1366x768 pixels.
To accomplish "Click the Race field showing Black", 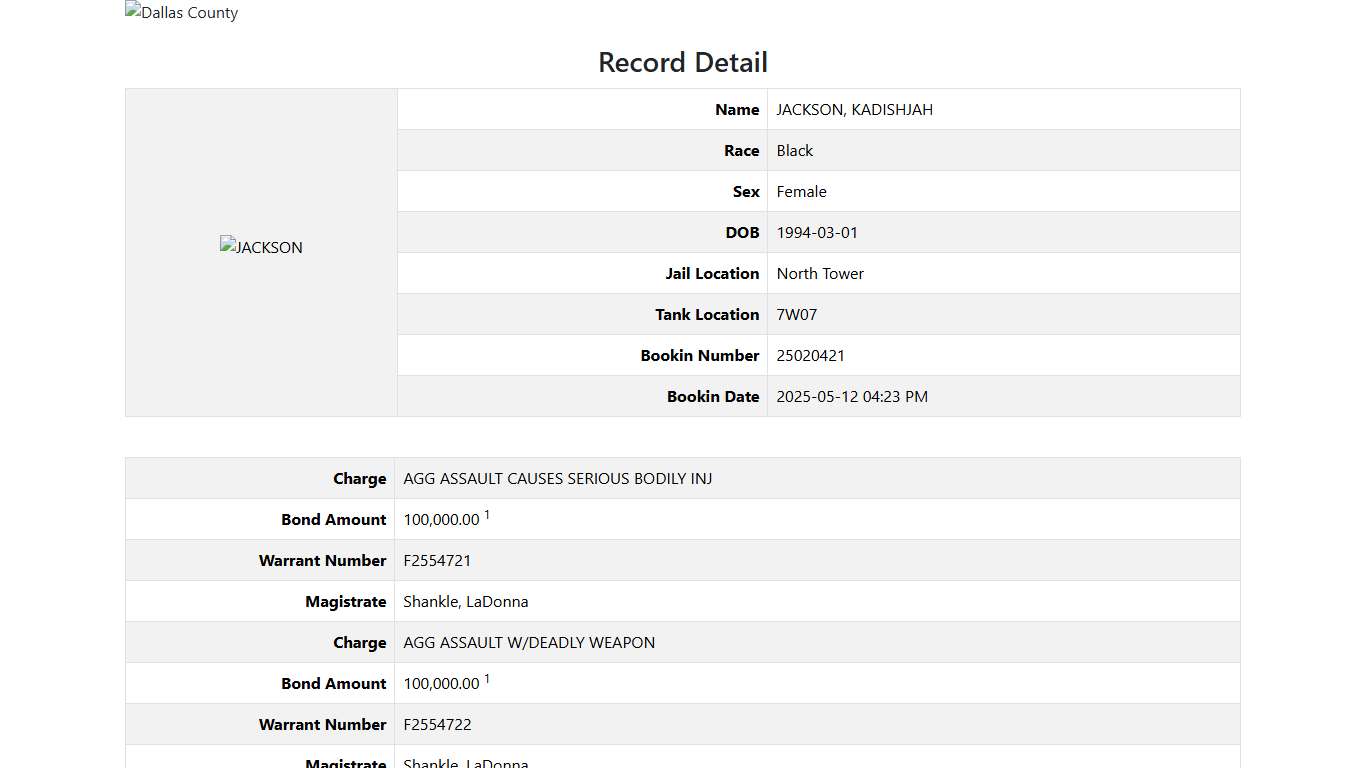I will pyautogui.click(x=794, y=150).
